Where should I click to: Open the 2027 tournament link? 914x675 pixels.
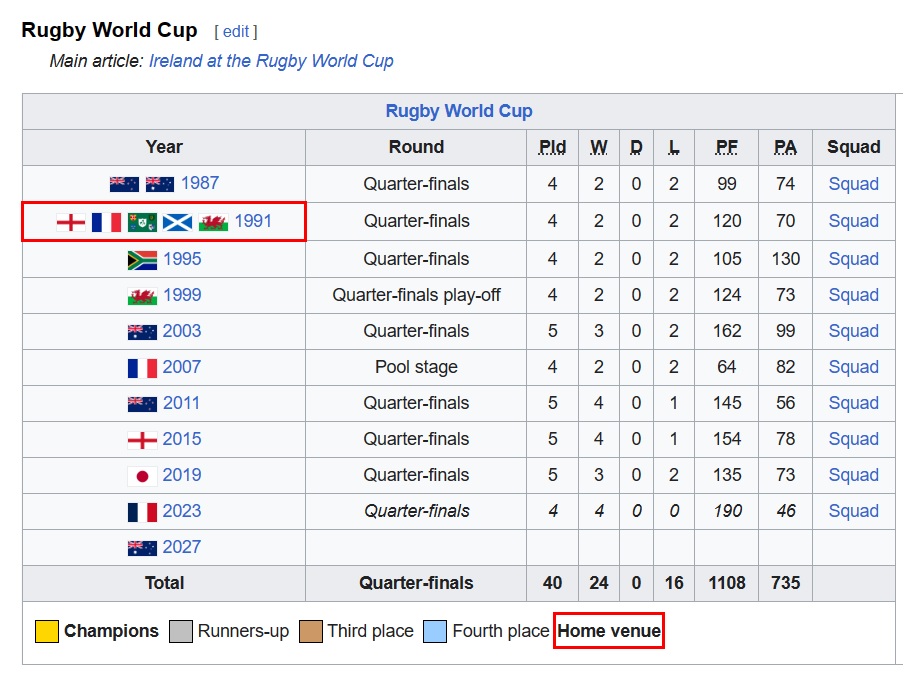pos(182,547)
